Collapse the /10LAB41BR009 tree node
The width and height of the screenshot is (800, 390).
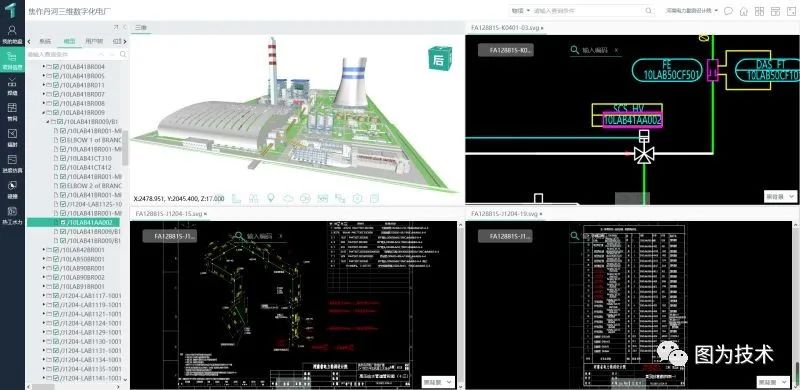pos(44,113)
